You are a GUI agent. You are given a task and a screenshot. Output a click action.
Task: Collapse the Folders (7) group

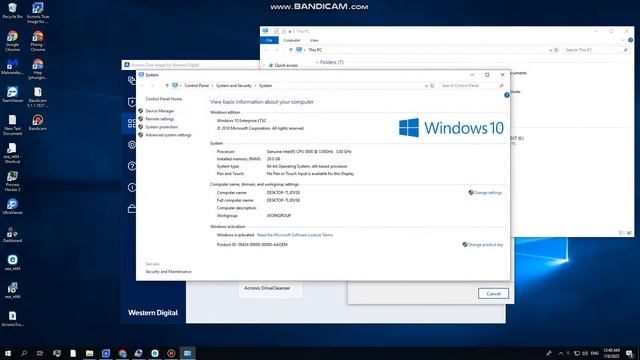pyautogui.click(x=317, y=62)
